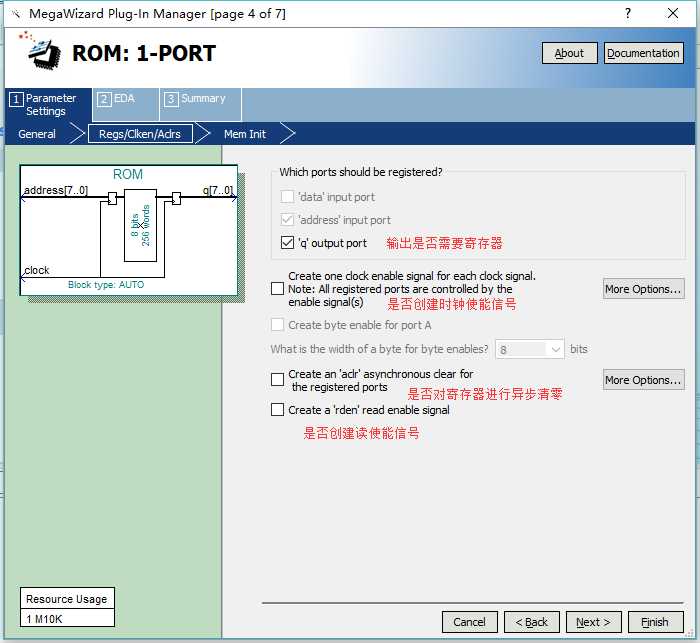Close the MegaWizard window

673,13
